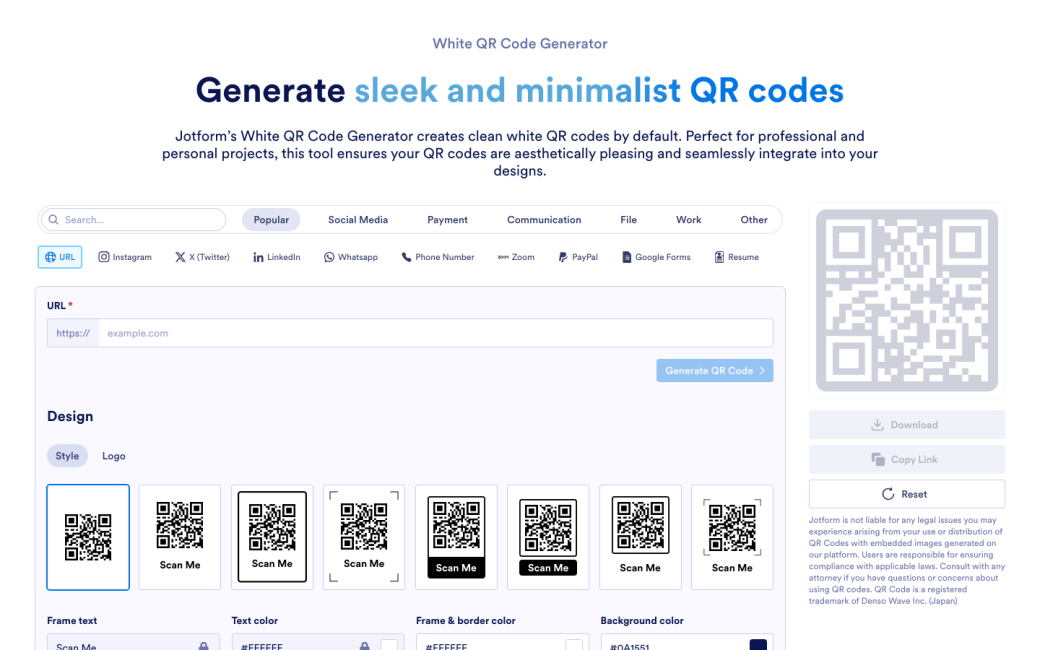Select the Whatsapp QR code type
Screen dimensions: 1040x650
(351, 257)
